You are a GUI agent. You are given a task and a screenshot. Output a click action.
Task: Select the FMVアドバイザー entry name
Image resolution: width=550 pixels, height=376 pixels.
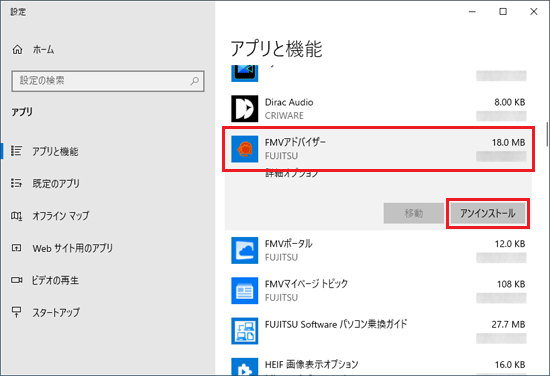pos(295,142)
